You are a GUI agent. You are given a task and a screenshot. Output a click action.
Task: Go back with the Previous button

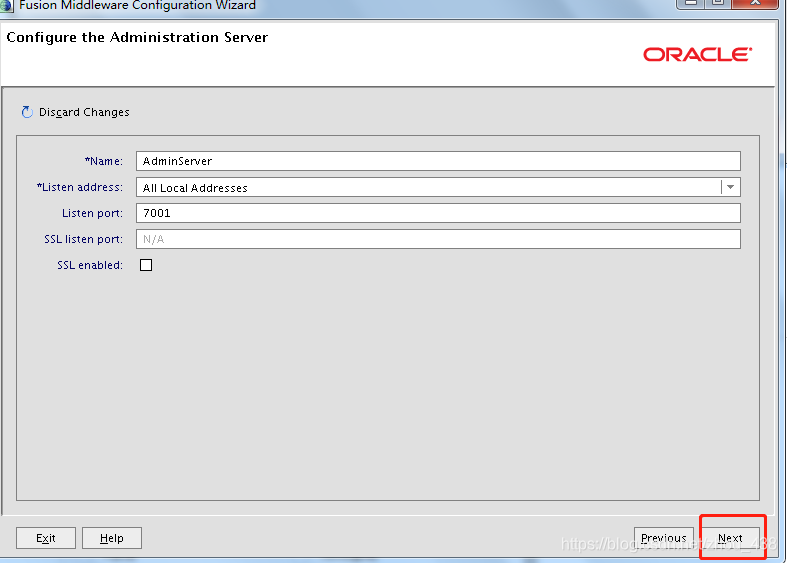664,538
